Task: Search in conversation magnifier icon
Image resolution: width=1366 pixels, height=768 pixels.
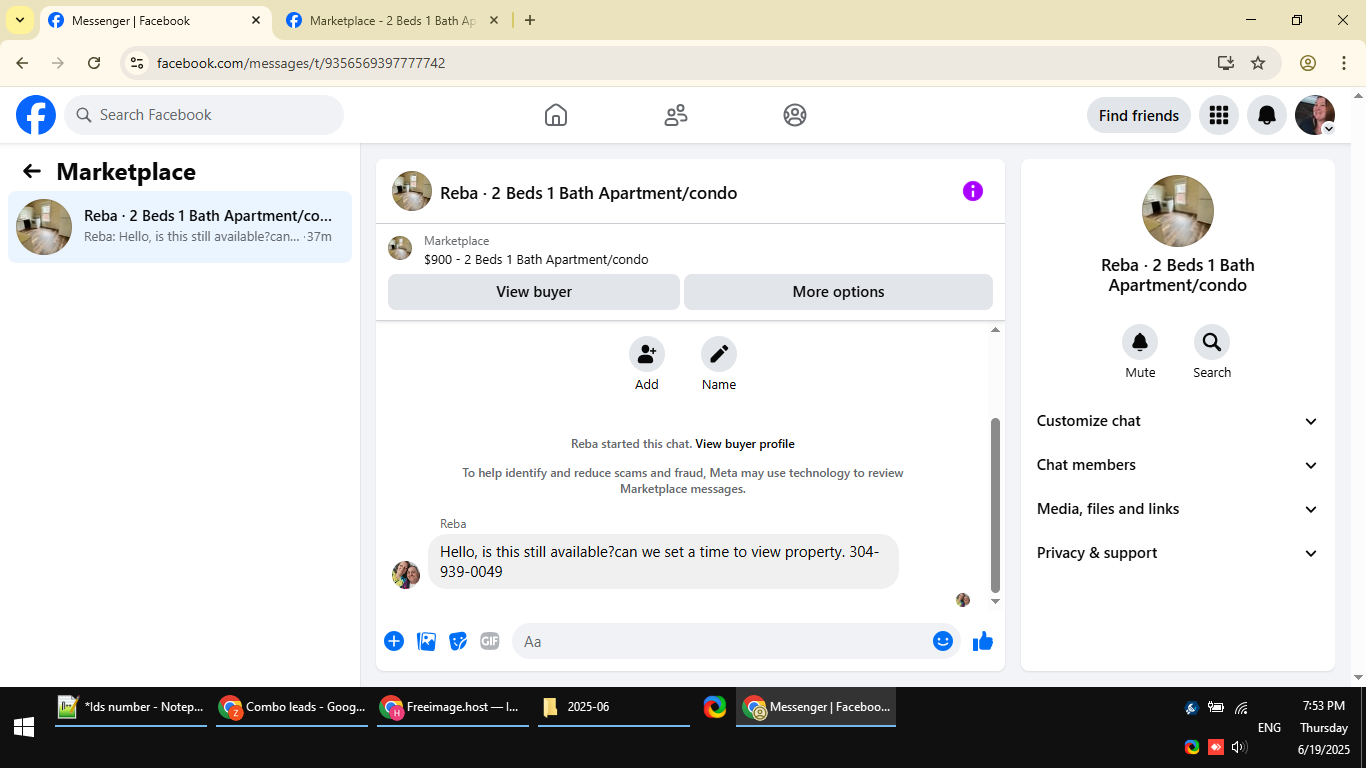Action: (x=1212, y=343)
